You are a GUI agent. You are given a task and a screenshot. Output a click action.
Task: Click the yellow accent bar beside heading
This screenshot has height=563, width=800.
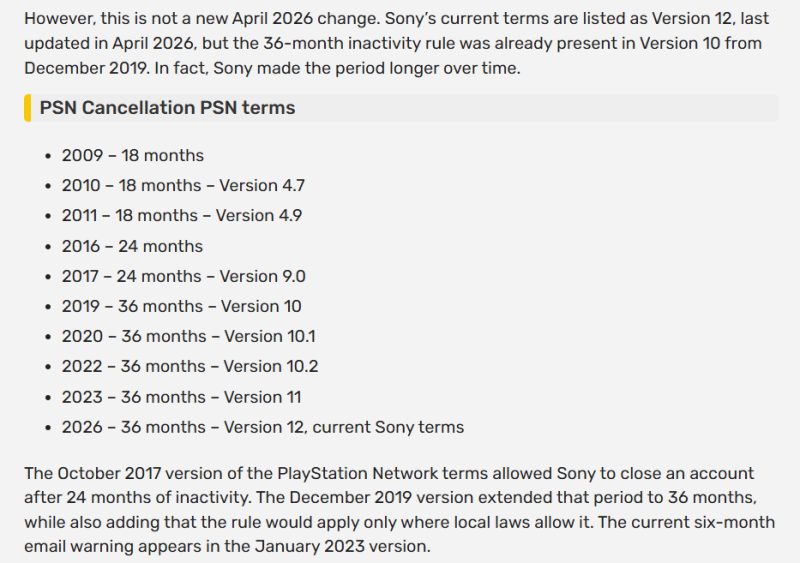point(28,108)
